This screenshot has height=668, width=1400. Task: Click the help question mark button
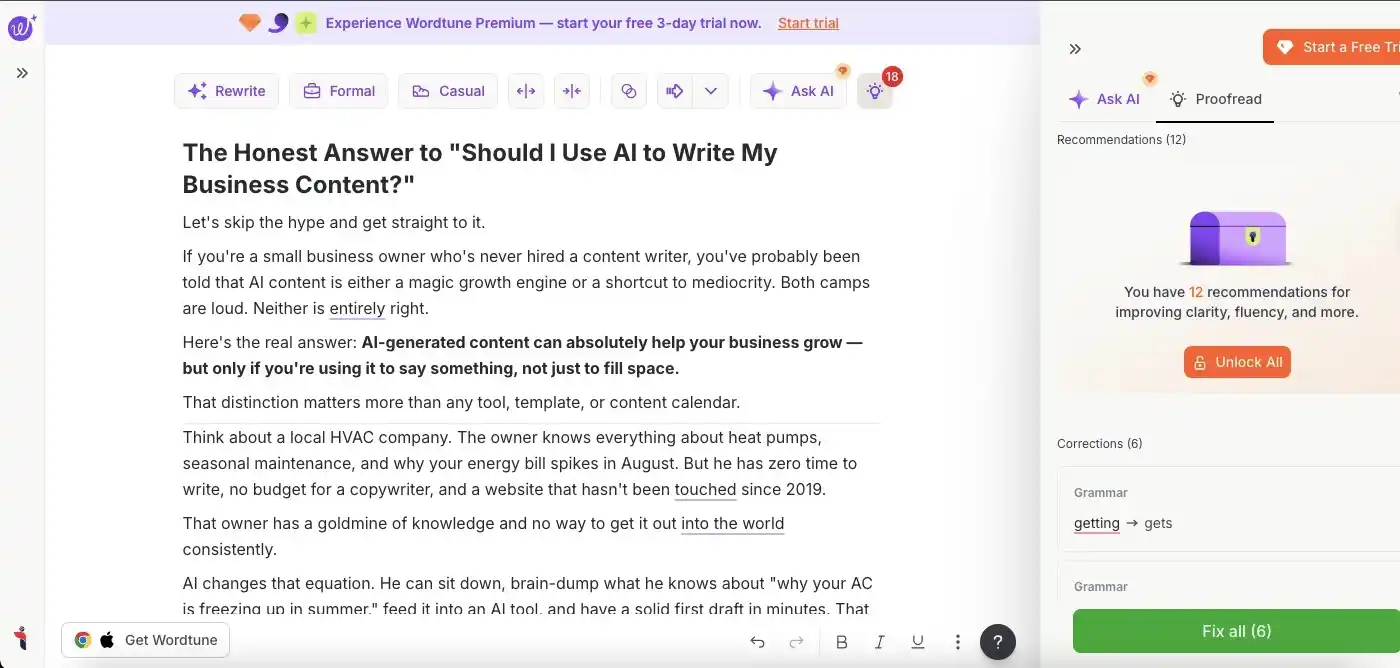(998, 642)
